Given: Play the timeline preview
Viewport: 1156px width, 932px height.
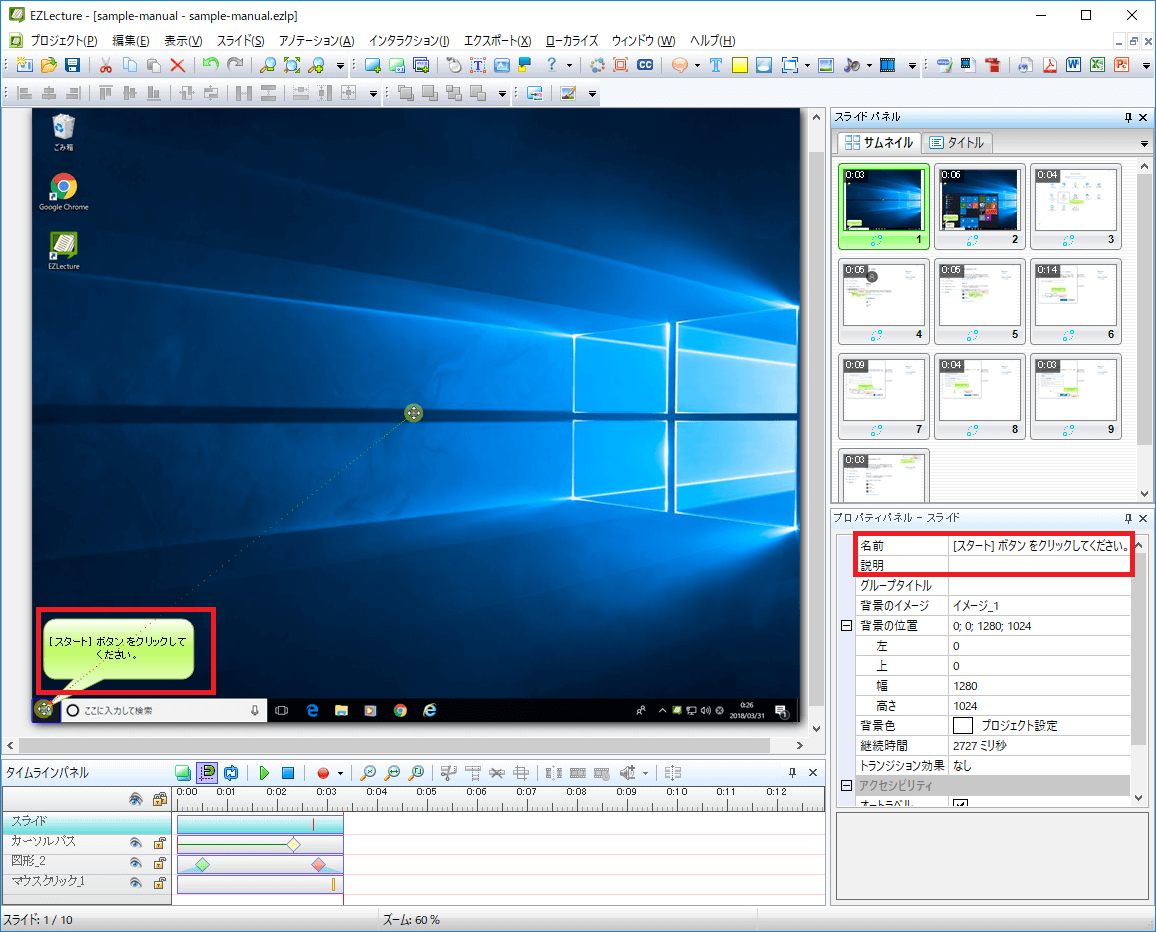Looking at the screenshot, I should (264, 773).
